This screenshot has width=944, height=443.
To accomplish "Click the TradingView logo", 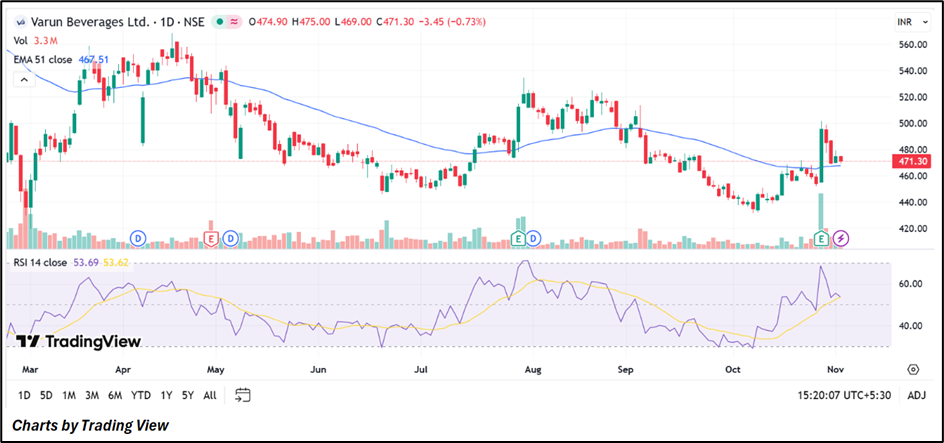I will pyautogui.click(x=78, y=341).
